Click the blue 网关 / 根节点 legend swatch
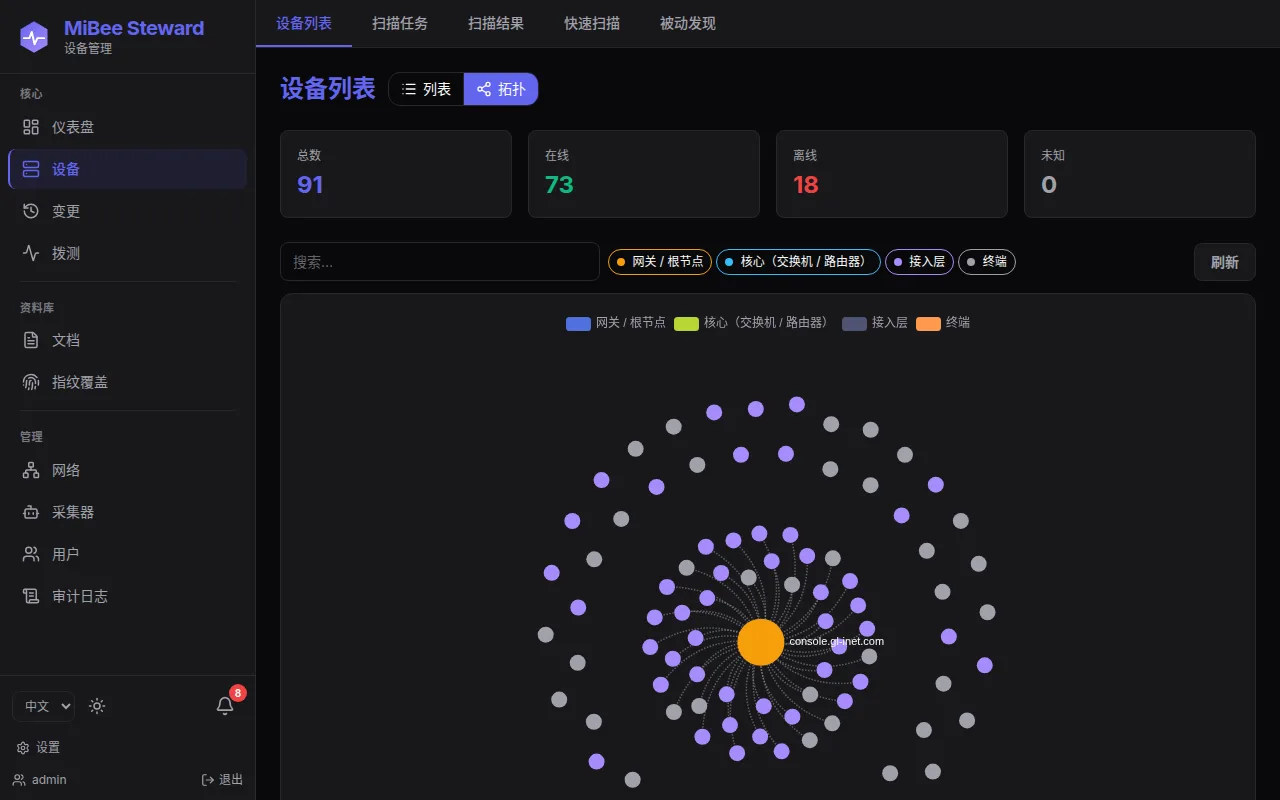Image resolution: width=1280 pixels, height=800 pixels. (578, 323)
